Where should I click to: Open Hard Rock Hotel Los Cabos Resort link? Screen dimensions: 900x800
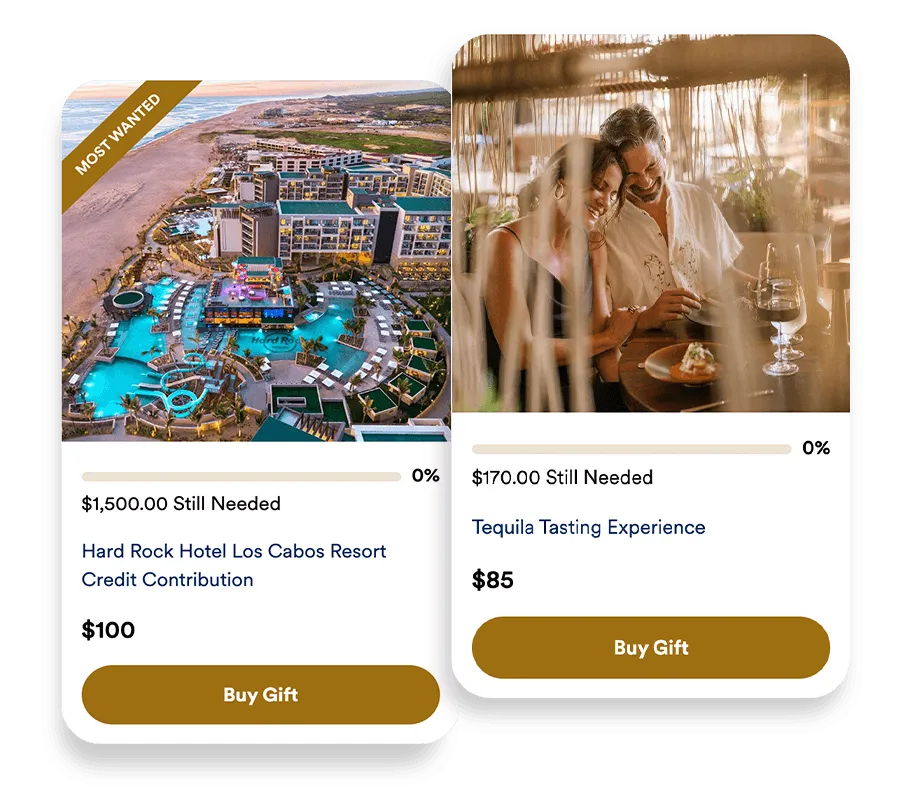234,551
